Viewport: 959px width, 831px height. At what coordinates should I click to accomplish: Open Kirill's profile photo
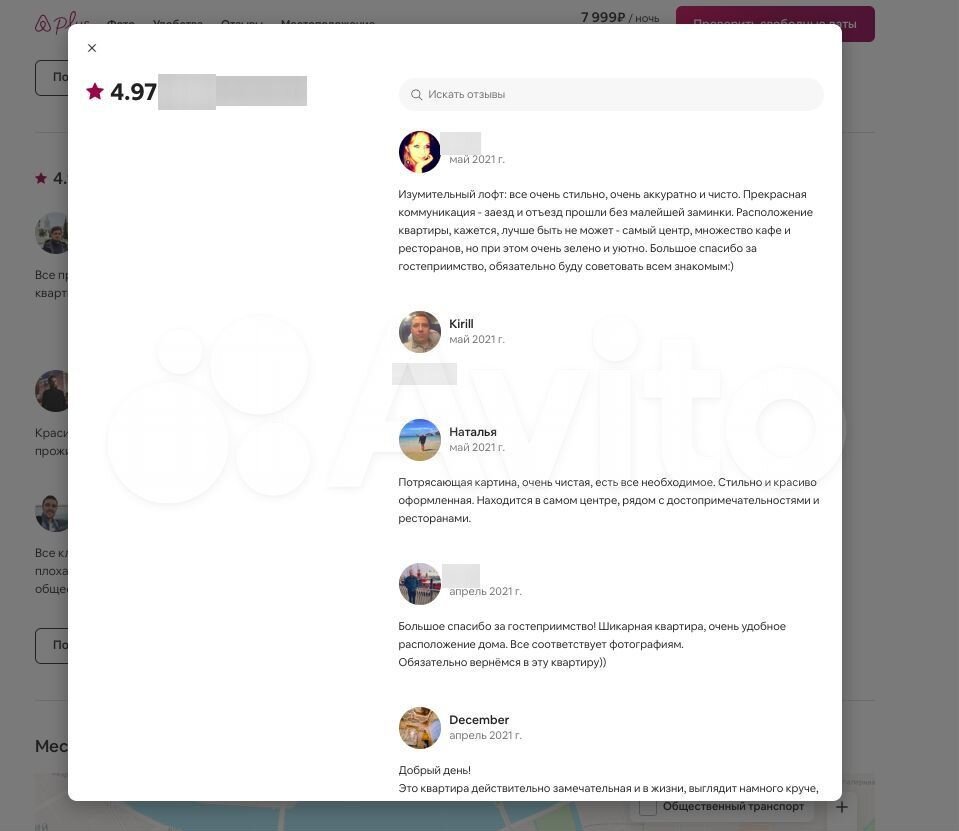tap(420, 331)
